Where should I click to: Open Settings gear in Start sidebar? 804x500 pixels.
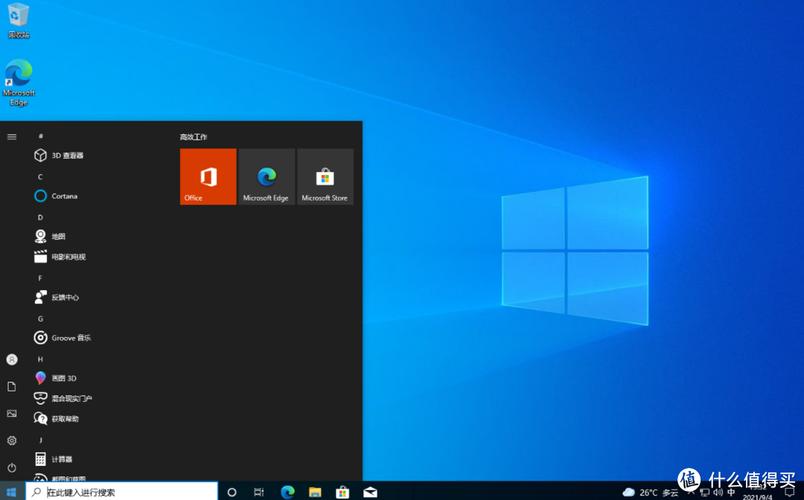tap(12, 440)
